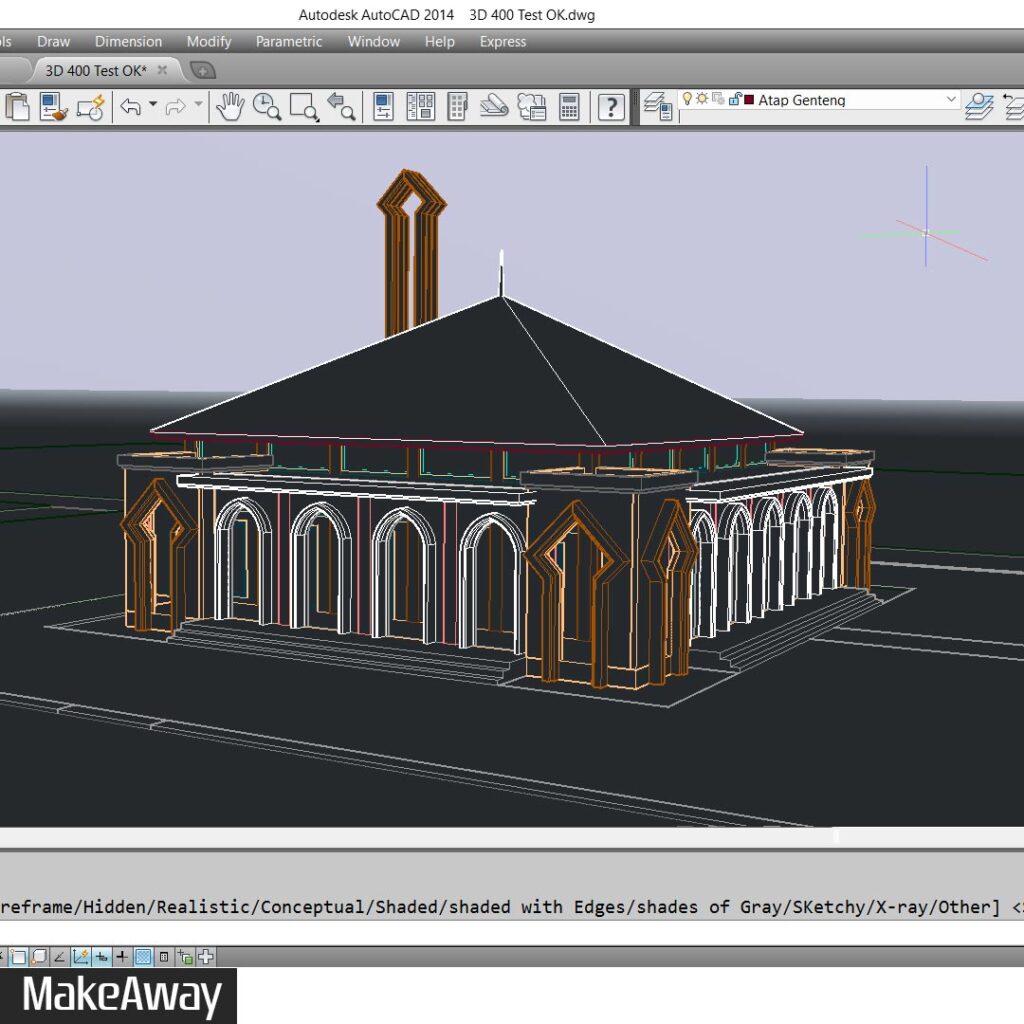Click the Match Properties brush icon
This screenshot has width=1024, height=1024.
pyautogui.click(x=53, y=106)
